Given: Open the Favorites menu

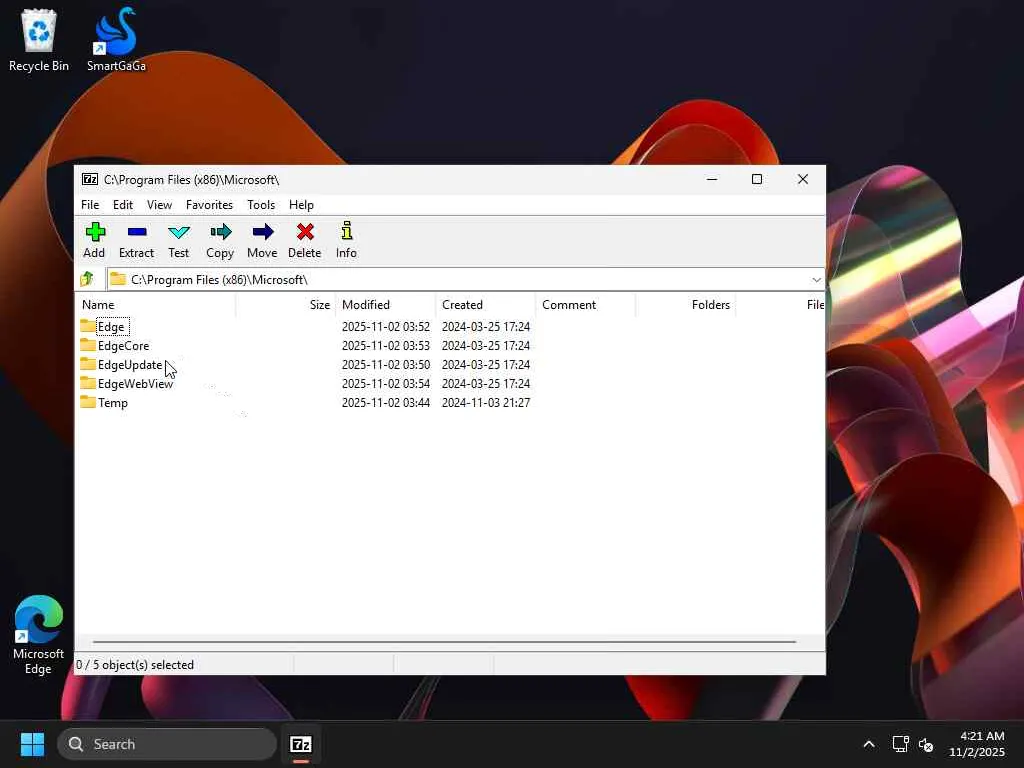Looking at the screenshot, I should click(210, 205).
